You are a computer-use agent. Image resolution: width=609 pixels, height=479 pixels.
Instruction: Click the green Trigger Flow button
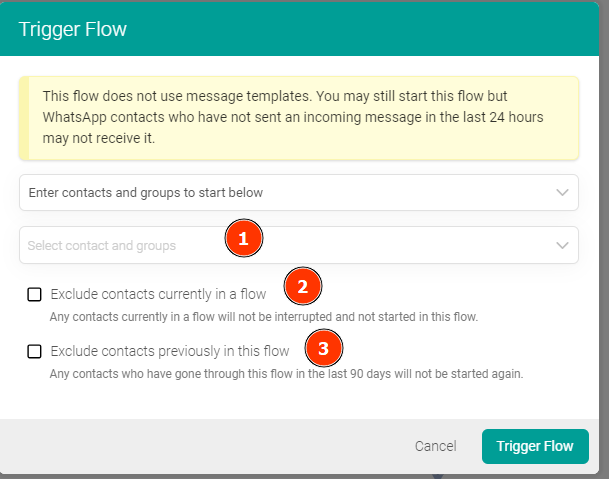pyautogui.click(x=535, y=446)
